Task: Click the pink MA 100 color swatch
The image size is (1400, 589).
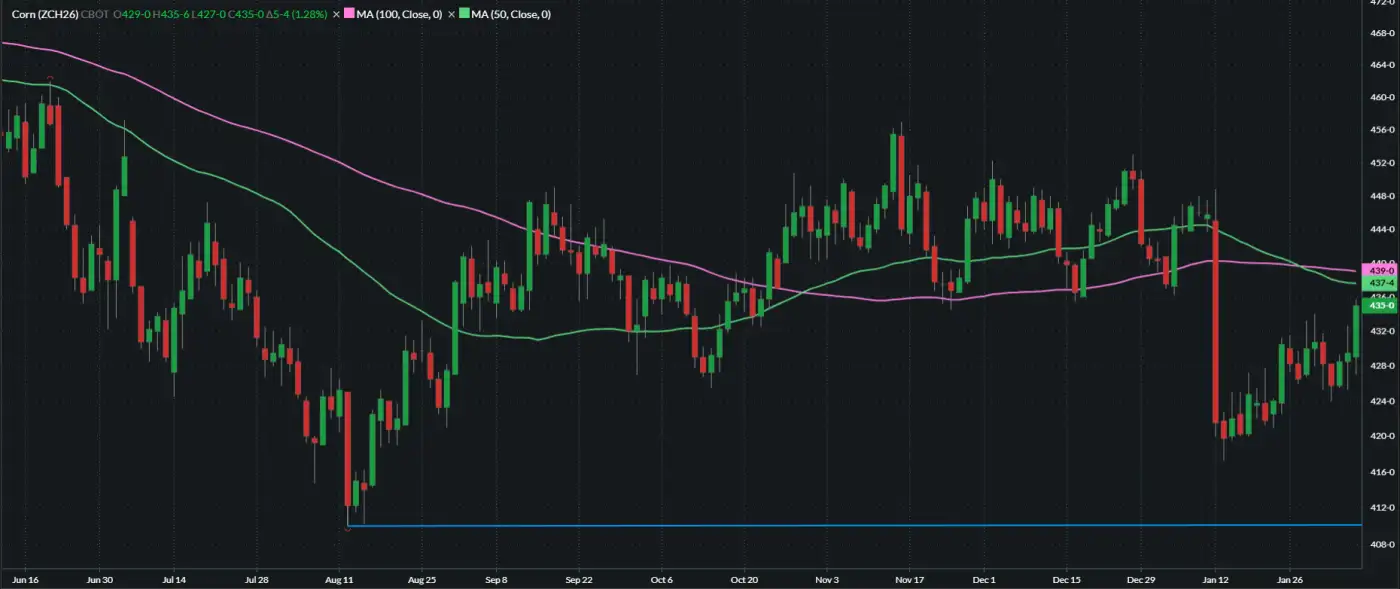Action: tap(349, 15)
